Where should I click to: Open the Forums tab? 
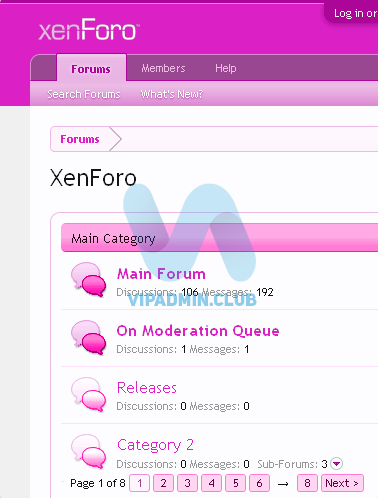91,69
